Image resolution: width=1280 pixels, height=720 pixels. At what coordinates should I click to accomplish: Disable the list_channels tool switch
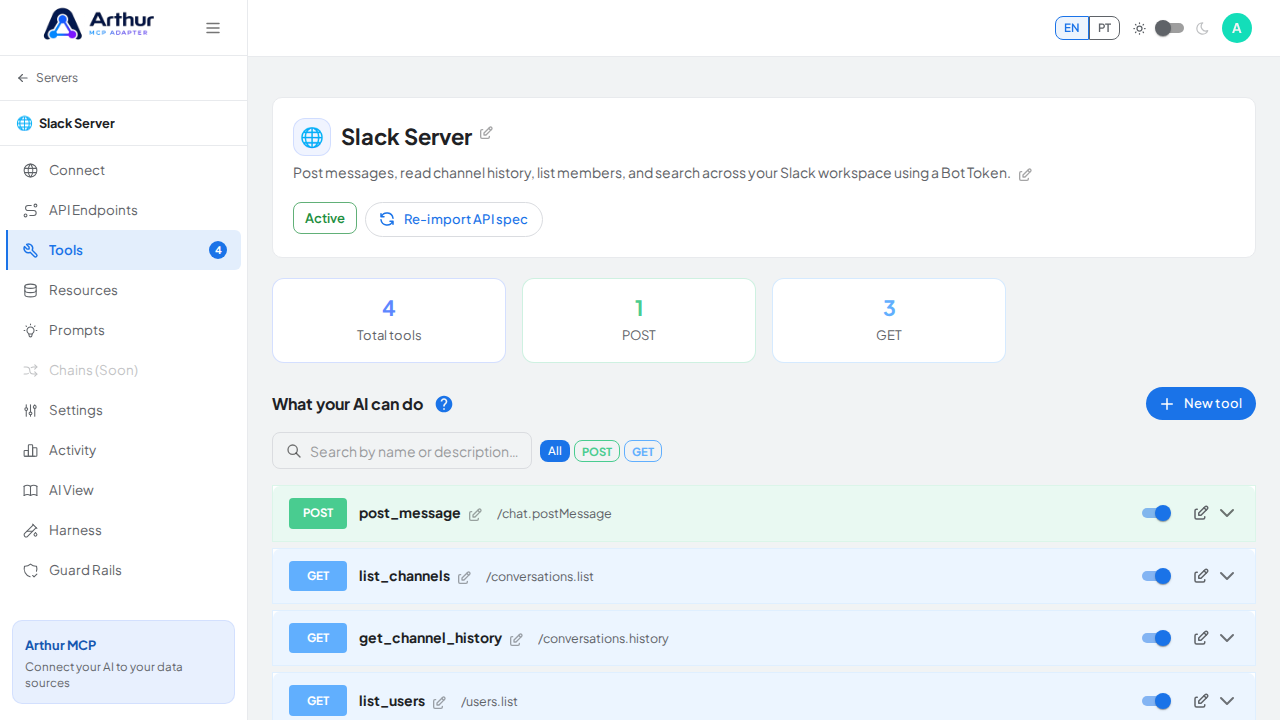click(x=1157, y=576)
